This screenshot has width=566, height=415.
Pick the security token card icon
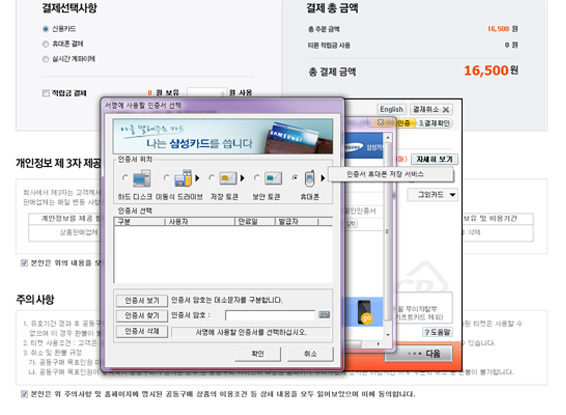click(x=273, y=178)
